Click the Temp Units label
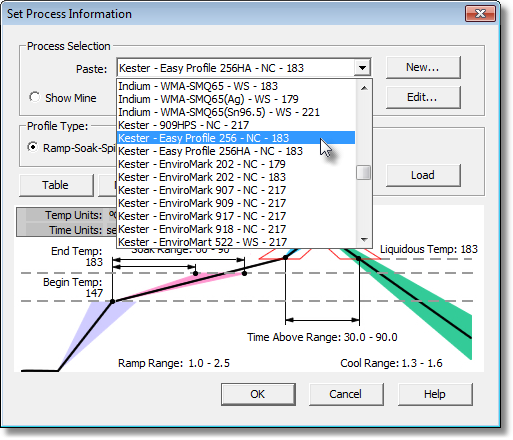The width and height of the screenshot is (513, 440). pyautogui.click(x=74, y=215)
